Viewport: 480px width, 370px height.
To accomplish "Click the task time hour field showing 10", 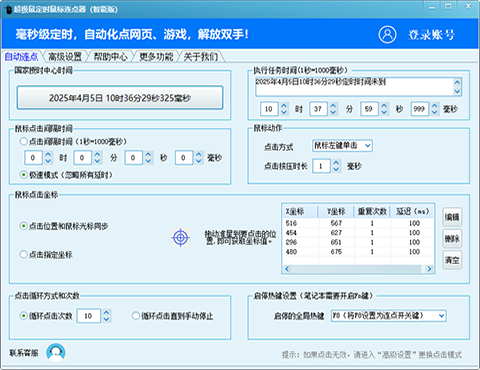I will click(x=269, y=109).
